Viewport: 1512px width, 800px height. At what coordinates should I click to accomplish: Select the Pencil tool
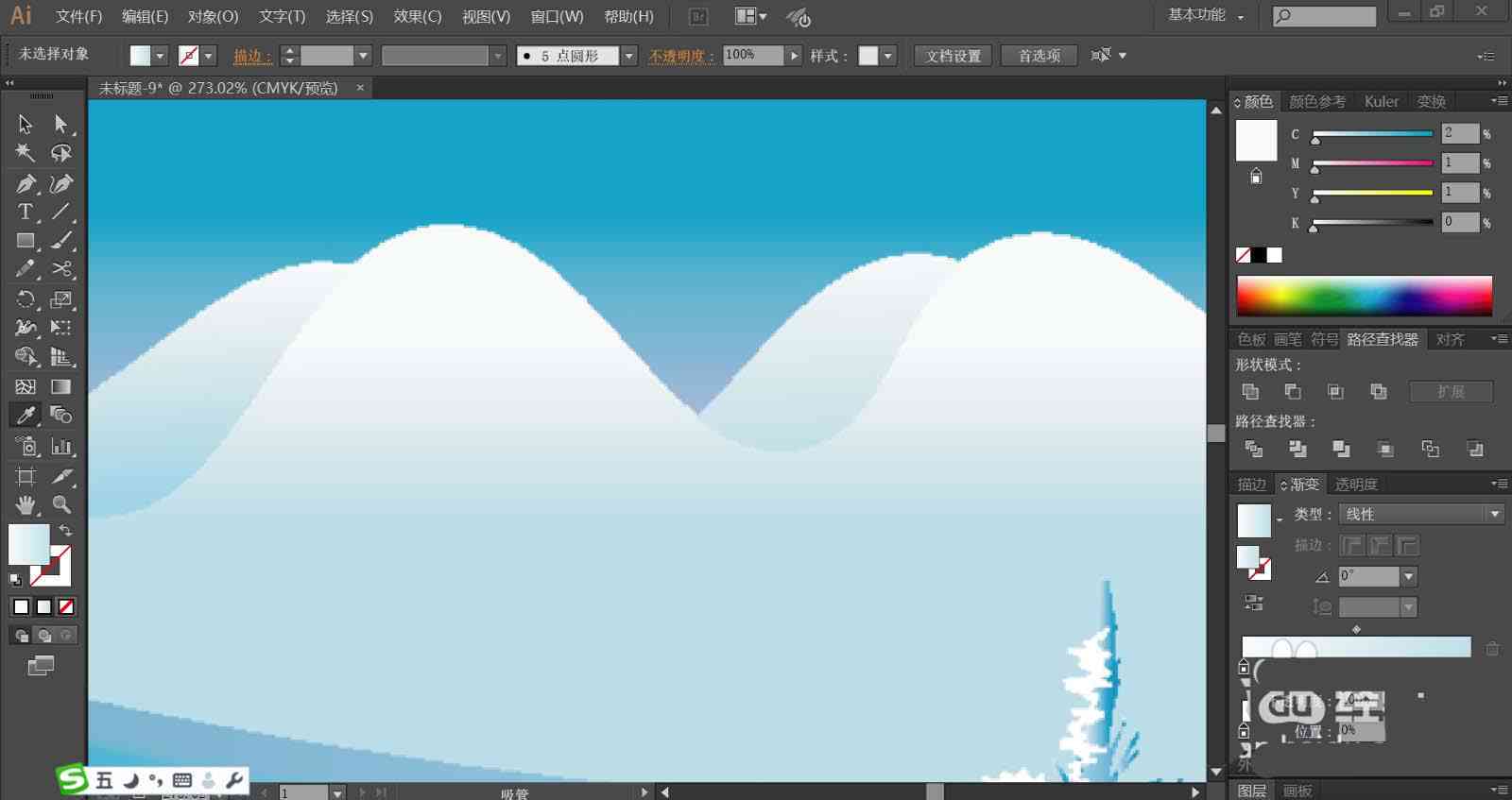point(26,269)
